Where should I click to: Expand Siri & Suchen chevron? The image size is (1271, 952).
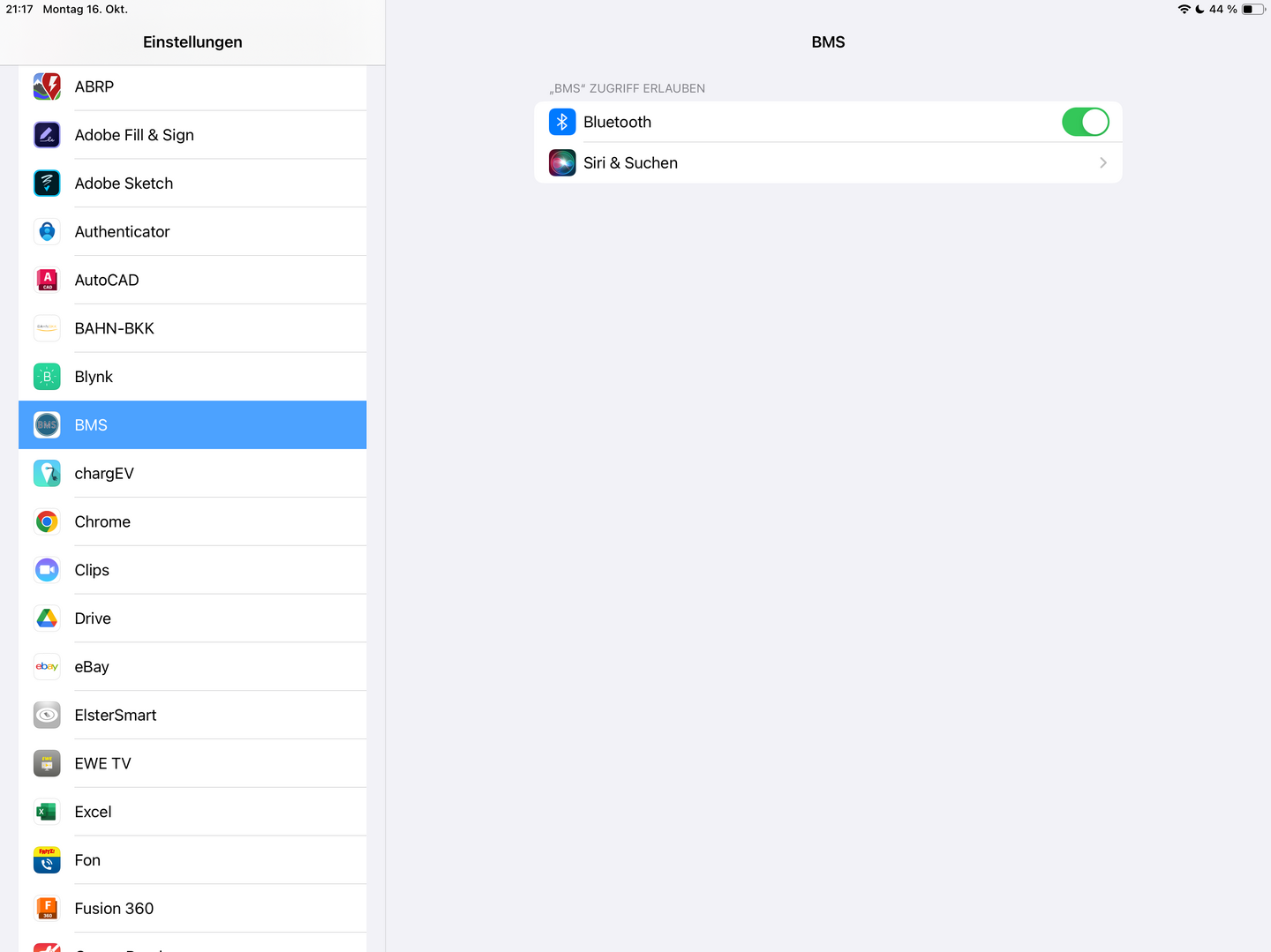point(1103,163)
